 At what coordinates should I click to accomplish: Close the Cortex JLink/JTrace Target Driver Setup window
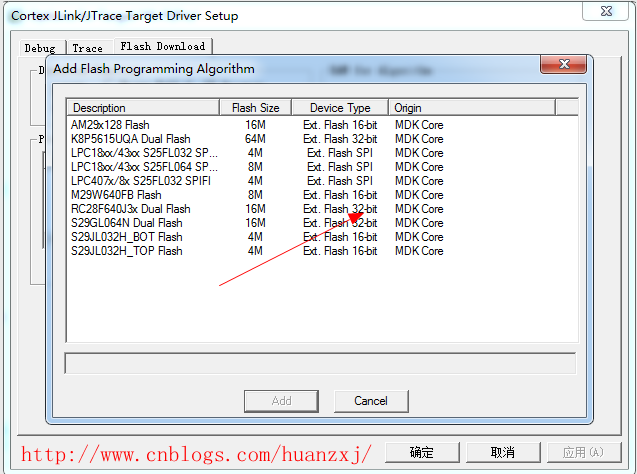coord(606,11)
